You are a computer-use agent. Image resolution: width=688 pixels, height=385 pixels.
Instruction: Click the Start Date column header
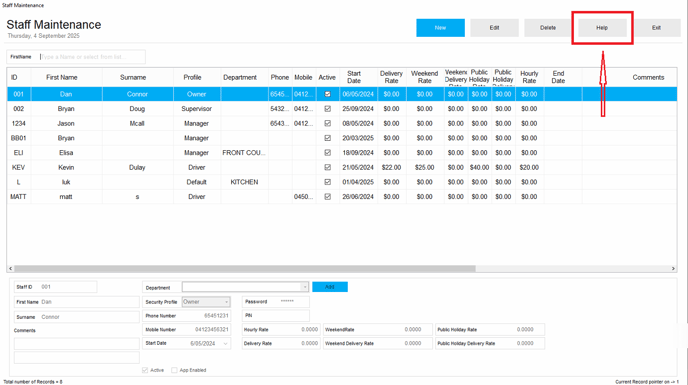pyautogui.click(x=358, y=77)
